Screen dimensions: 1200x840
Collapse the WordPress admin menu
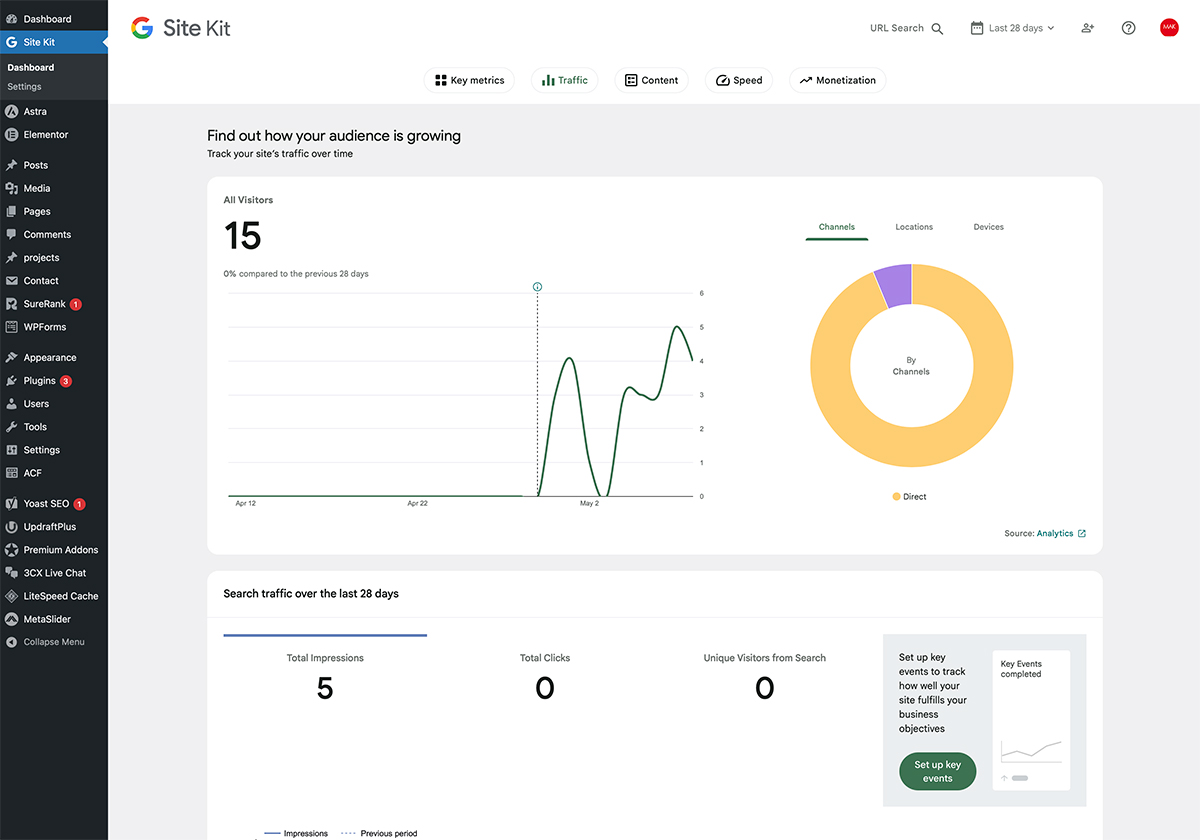[54, 642]
